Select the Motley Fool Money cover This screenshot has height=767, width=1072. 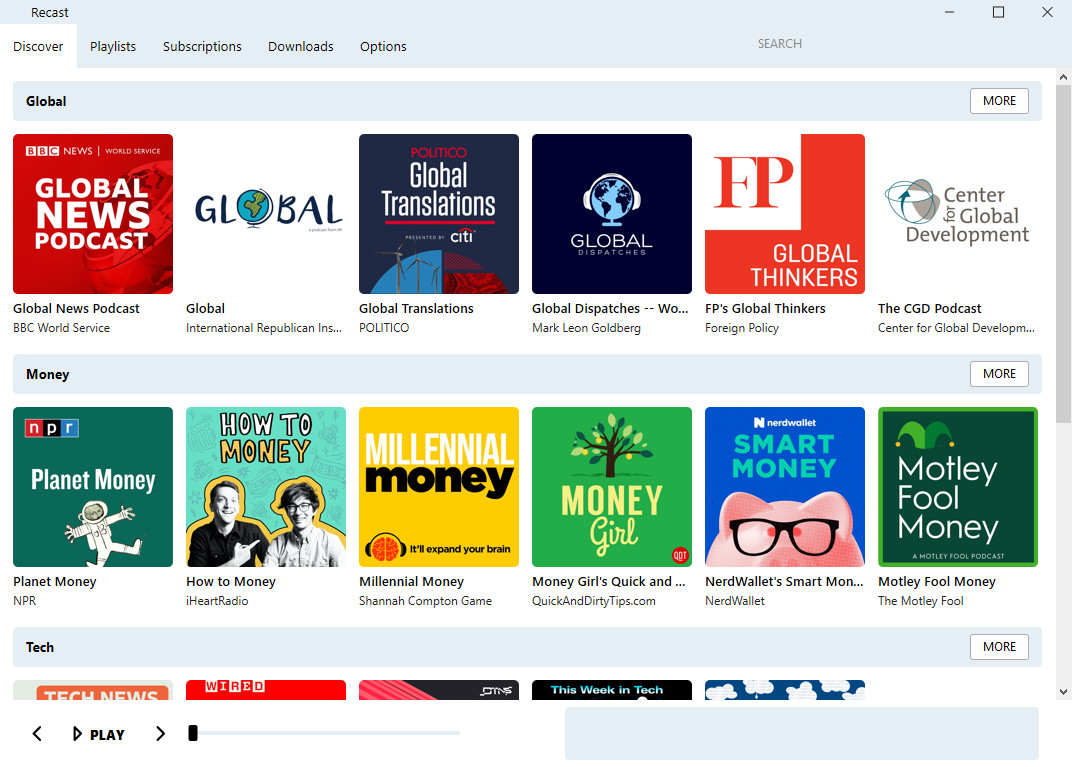click(x=958, y=487)
